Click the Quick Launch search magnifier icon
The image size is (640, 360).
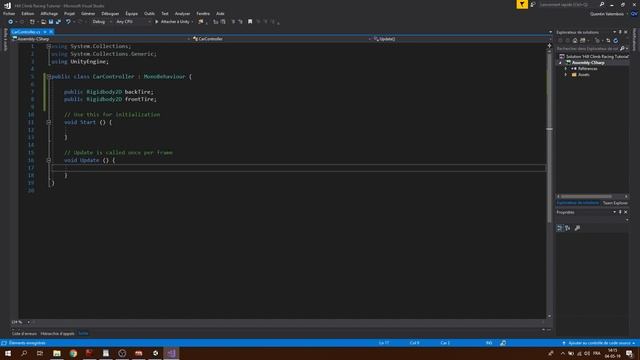(602, 4)
